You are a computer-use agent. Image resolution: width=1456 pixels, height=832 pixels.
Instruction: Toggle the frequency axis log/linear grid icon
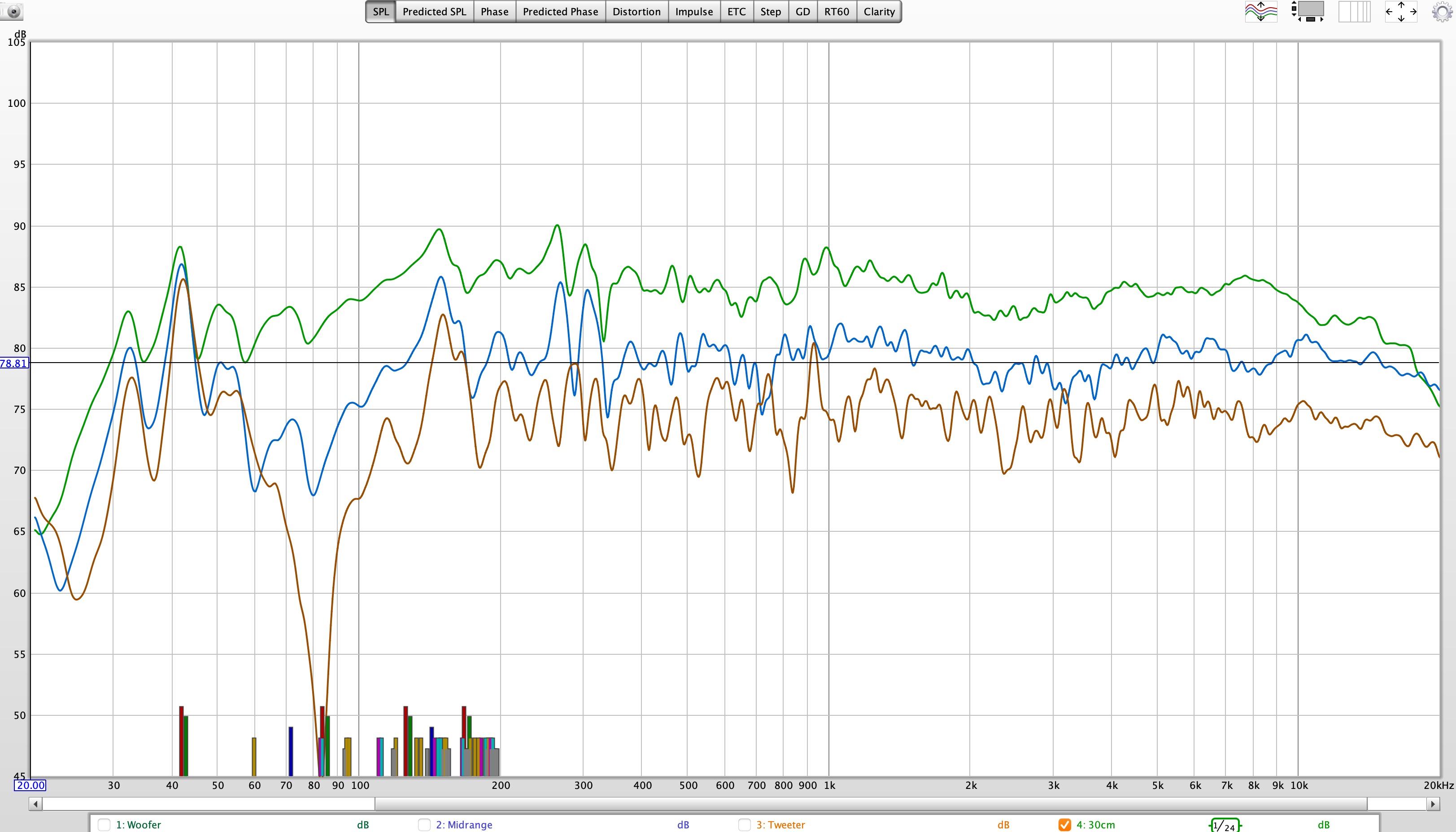(x=1354, y=11)
